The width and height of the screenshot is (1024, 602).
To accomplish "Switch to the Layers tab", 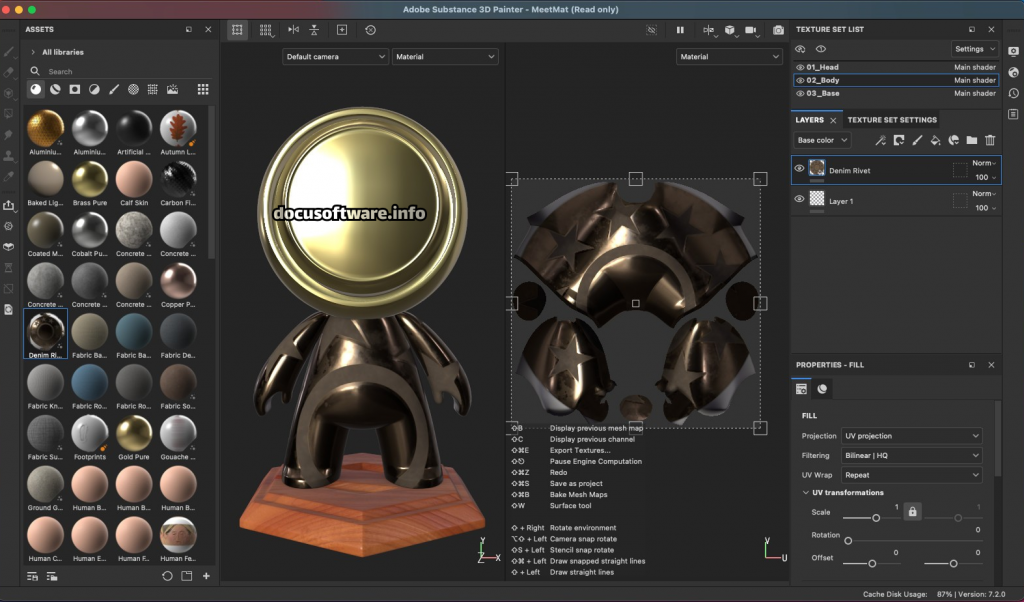I will click(x=809, y=120).
